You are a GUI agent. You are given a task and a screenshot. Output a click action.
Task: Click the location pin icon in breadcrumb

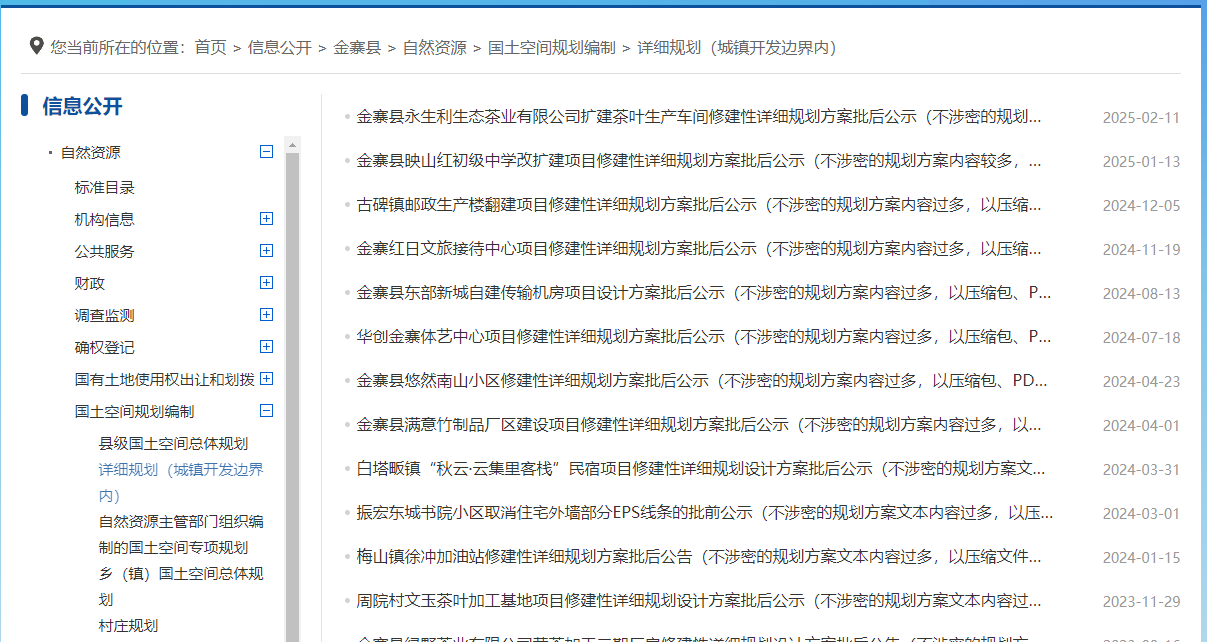[x=36, y=46]
